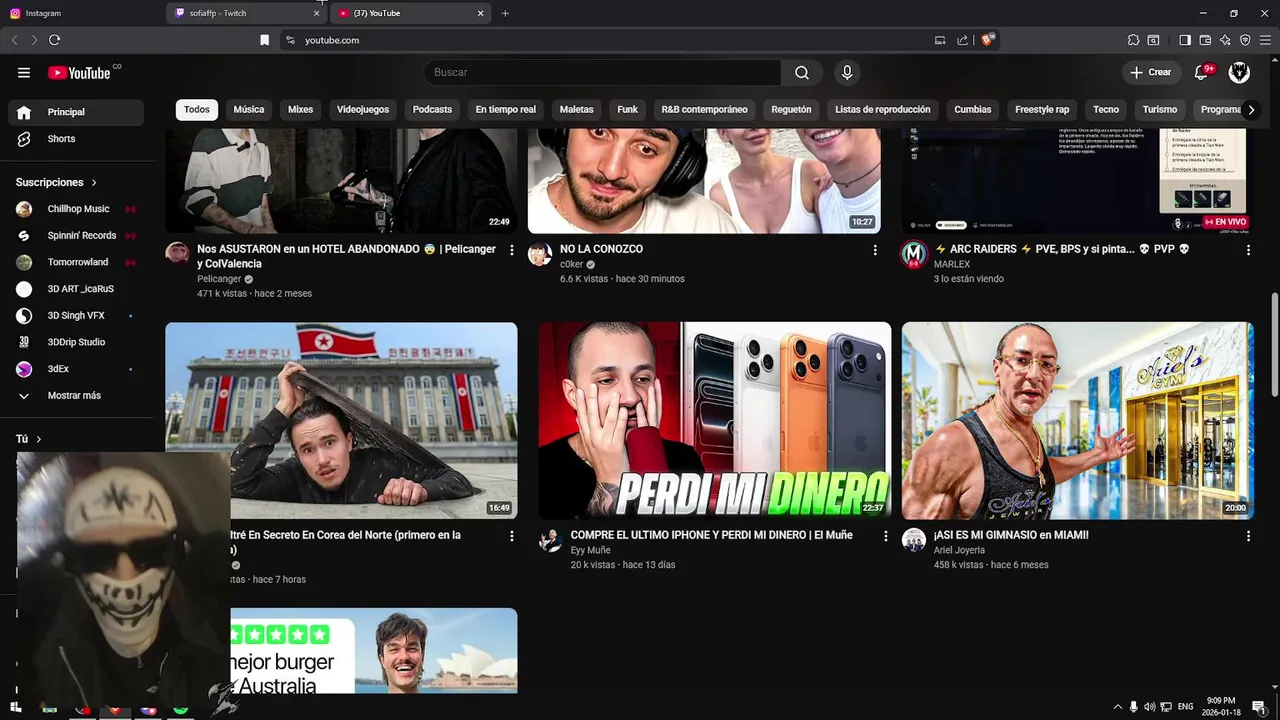Open options for iPhone PERDI MI DINERO video
Screen dimensions: 1280x720
[x=885, y=536]
